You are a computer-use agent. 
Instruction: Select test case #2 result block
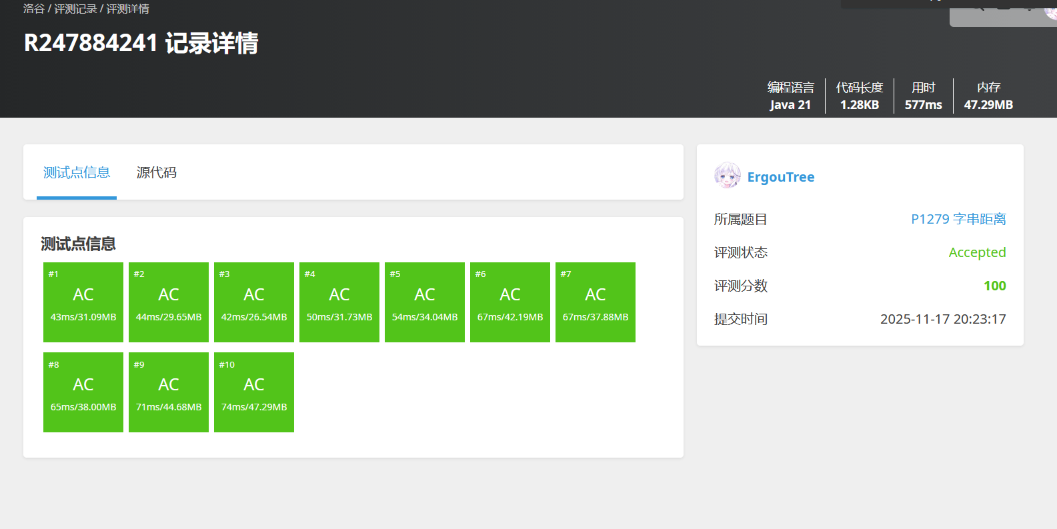coord(169,302)
